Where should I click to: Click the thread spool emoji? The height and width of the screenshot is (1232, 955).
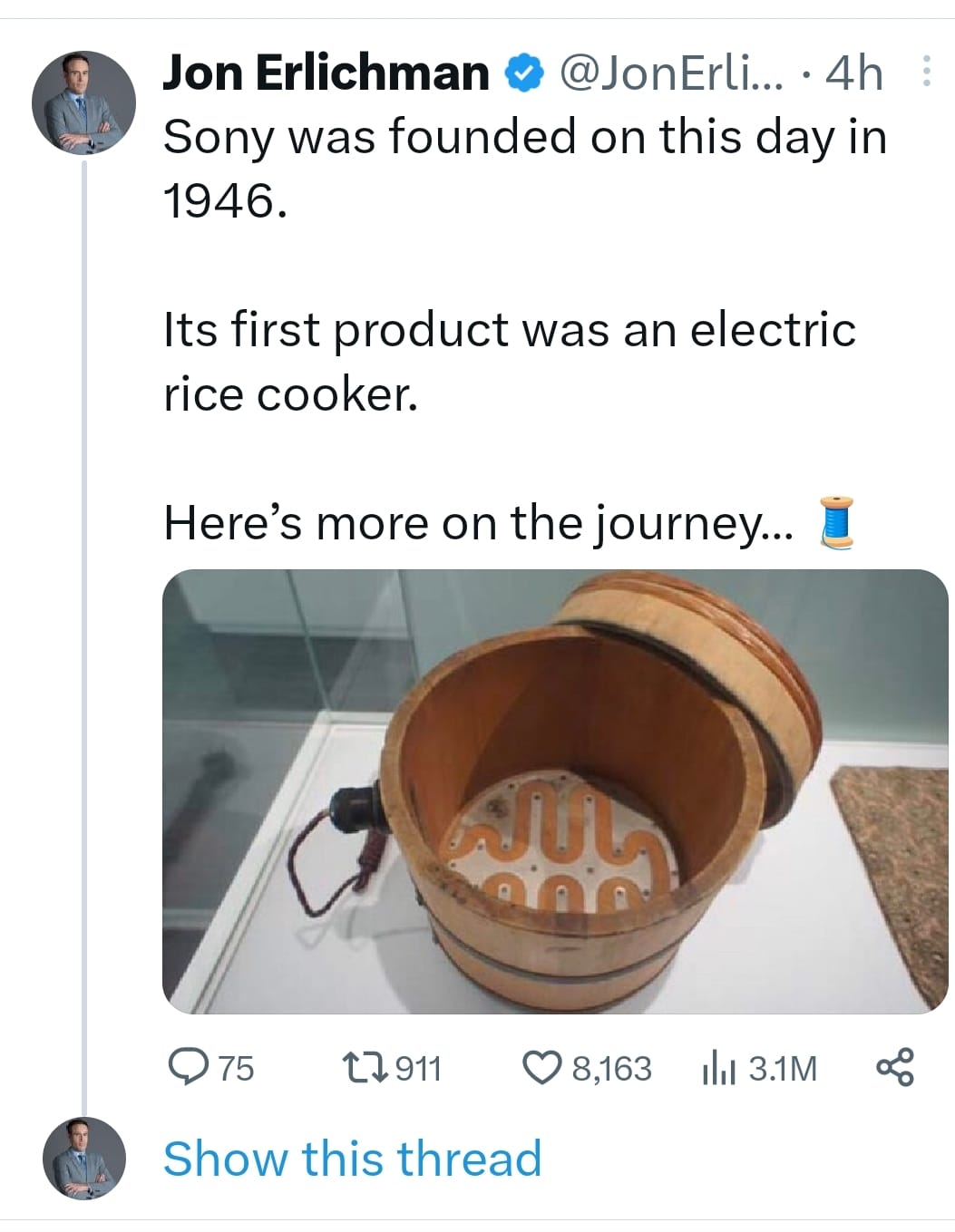point(837,522)
